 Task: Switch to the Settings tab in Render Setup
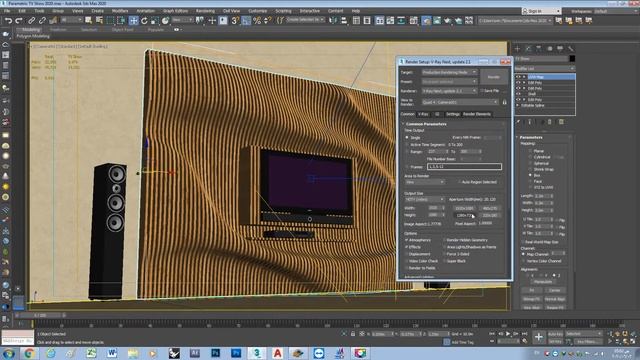point(452,114)
